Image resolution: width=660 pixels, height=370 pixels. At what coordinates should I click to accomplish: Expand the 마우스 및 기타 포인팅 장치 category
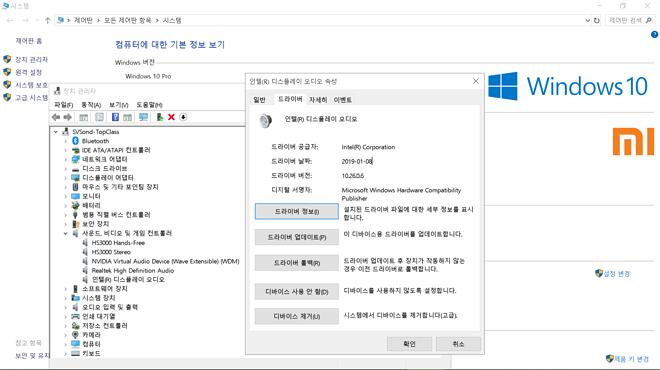tap(66, 187)
